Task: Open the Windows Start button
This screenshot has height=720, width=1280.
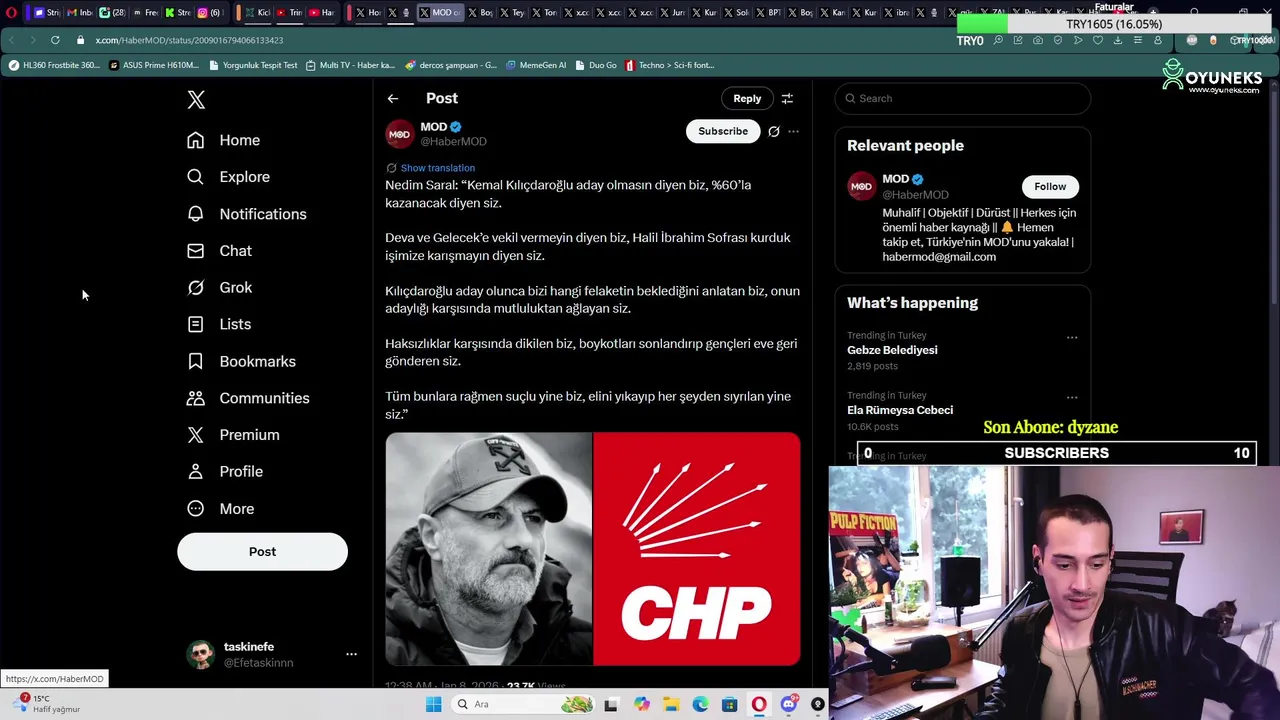Action: click(433, 704)
